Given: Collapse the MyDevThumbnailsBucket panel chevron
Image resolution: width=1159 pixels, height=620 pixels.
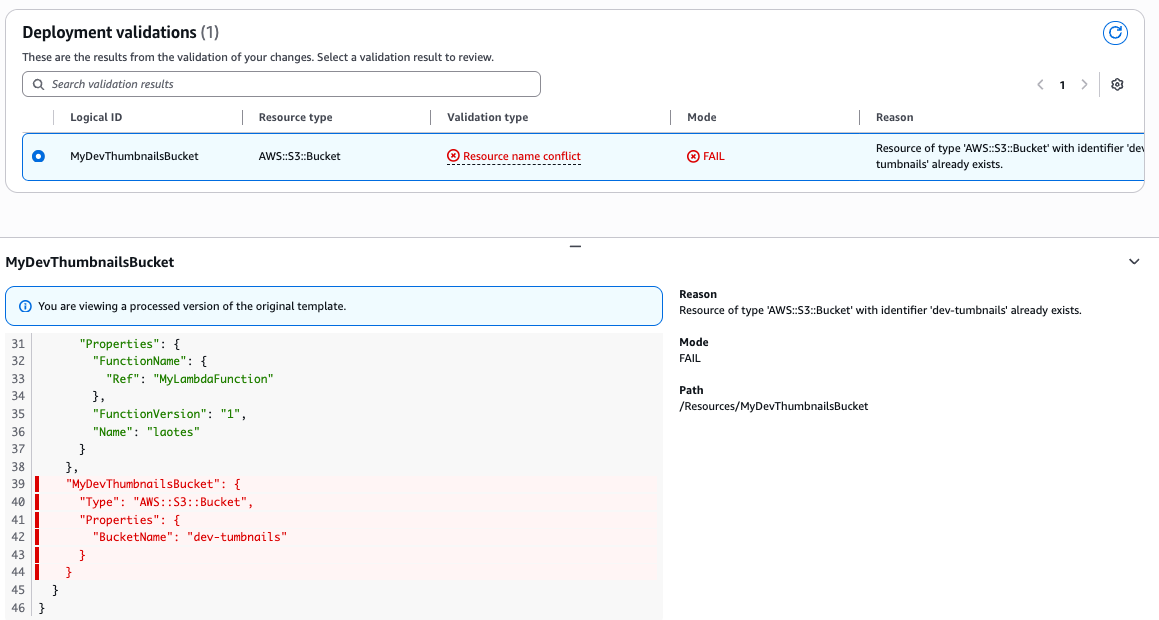Looking at the screenshot, I should coord(1133,261).
